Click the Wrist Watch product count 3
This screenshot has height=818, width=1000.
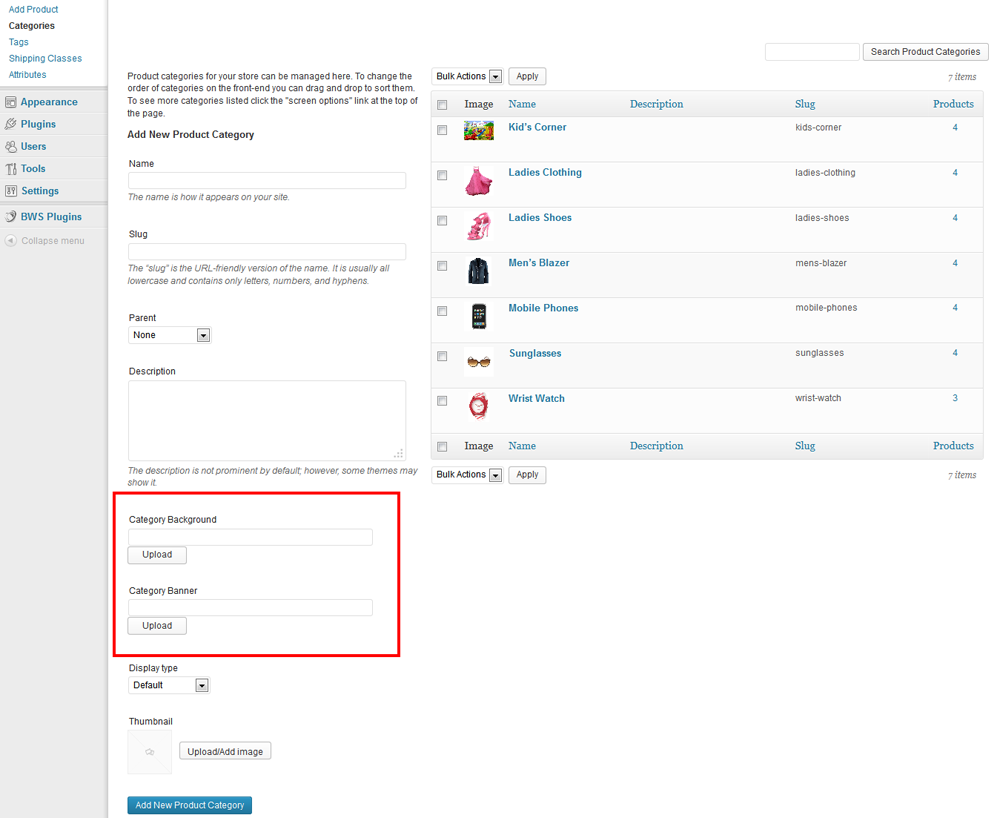tap(955, 398)
